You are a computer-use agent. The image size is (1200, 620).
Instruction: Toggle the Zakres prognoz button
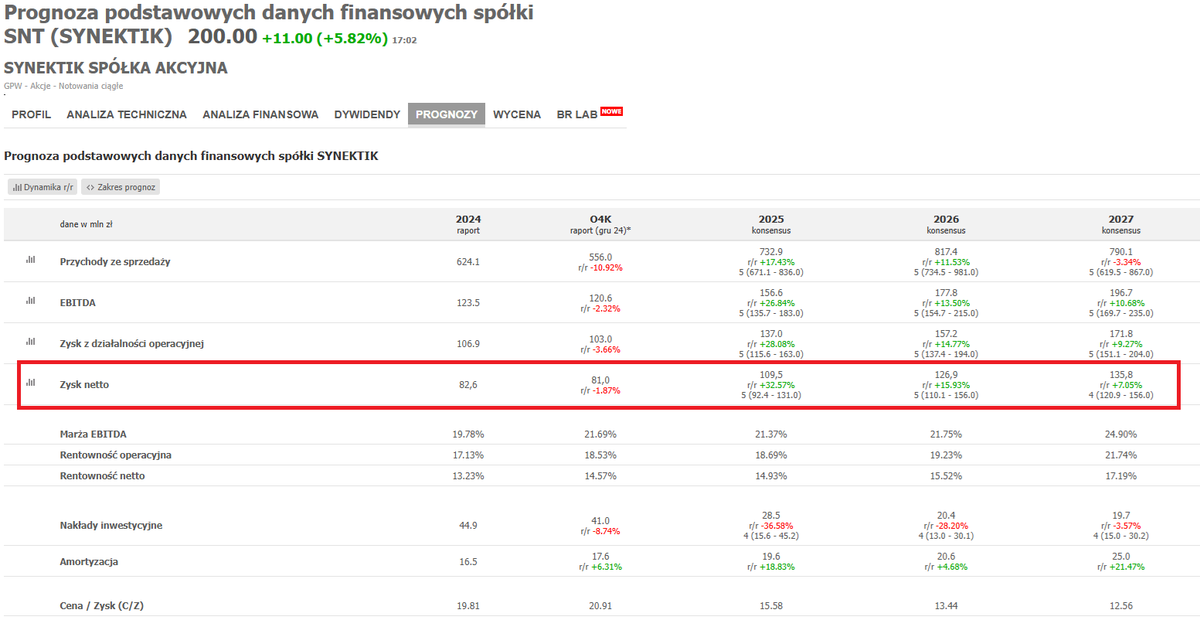[x=120, y=187]
